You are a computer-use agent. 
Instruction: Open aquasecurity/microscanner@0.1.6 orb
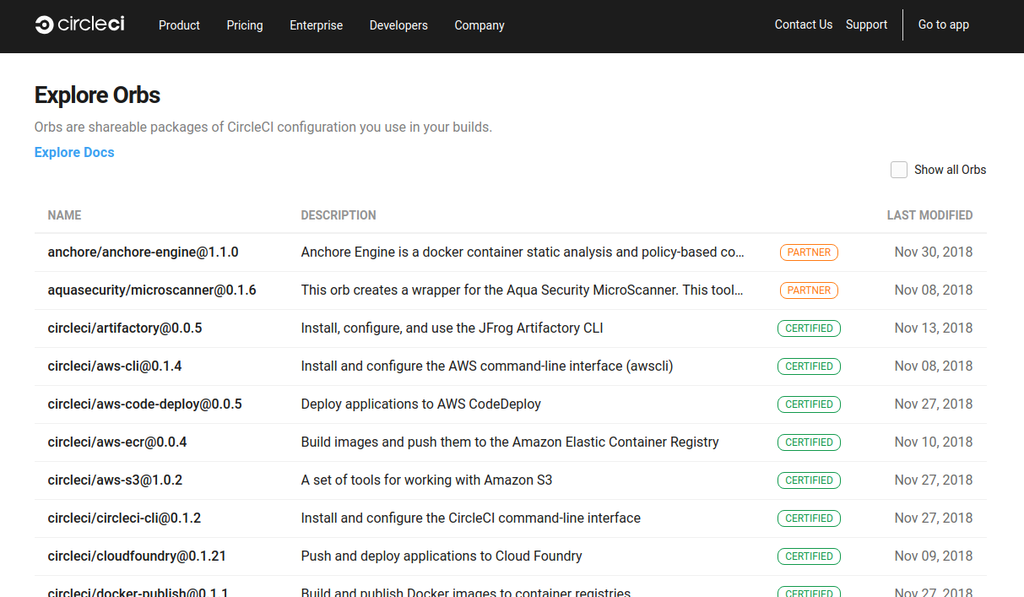coord(152,290)
